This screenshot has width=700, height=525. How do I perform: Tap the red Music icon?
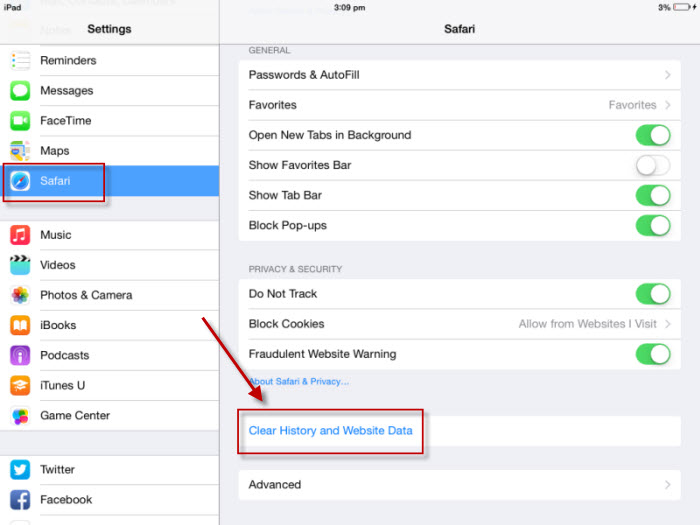20,235
